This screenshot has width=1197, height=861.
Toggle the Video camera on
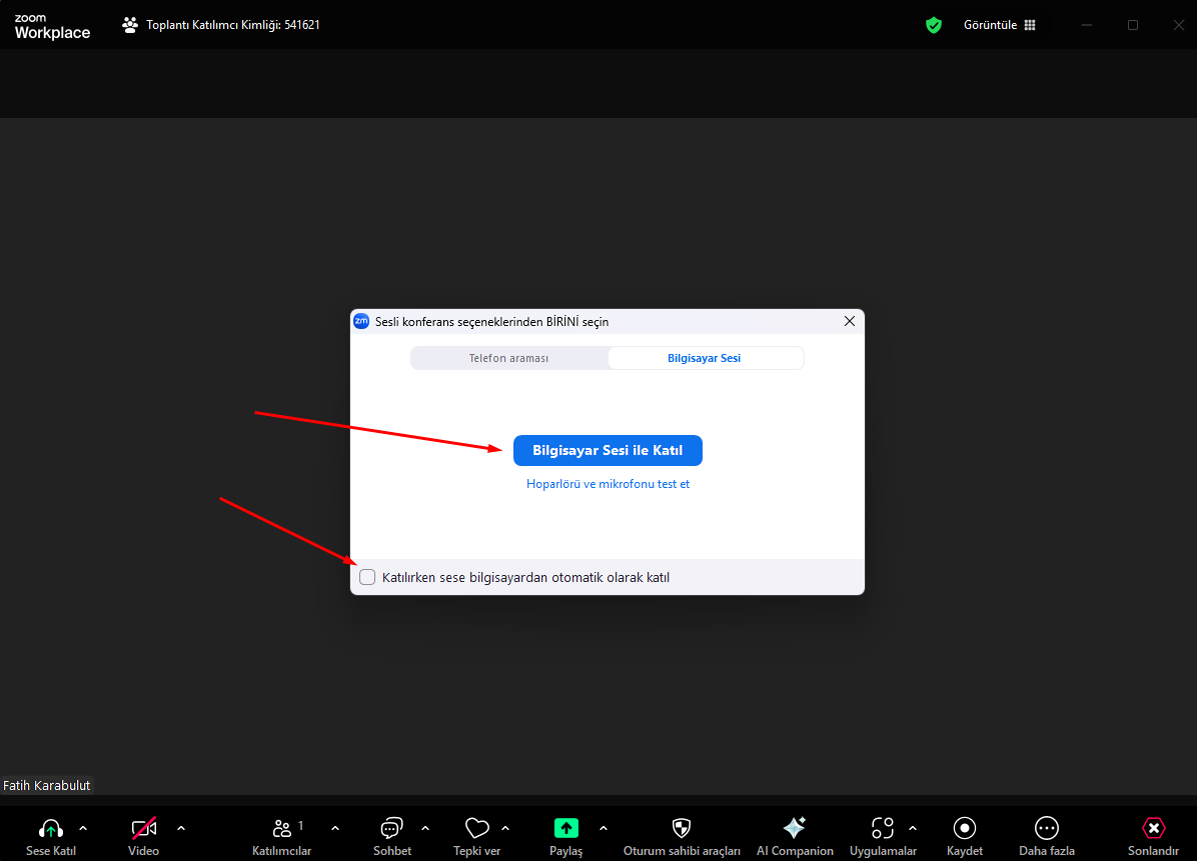(x=144, y=828)
